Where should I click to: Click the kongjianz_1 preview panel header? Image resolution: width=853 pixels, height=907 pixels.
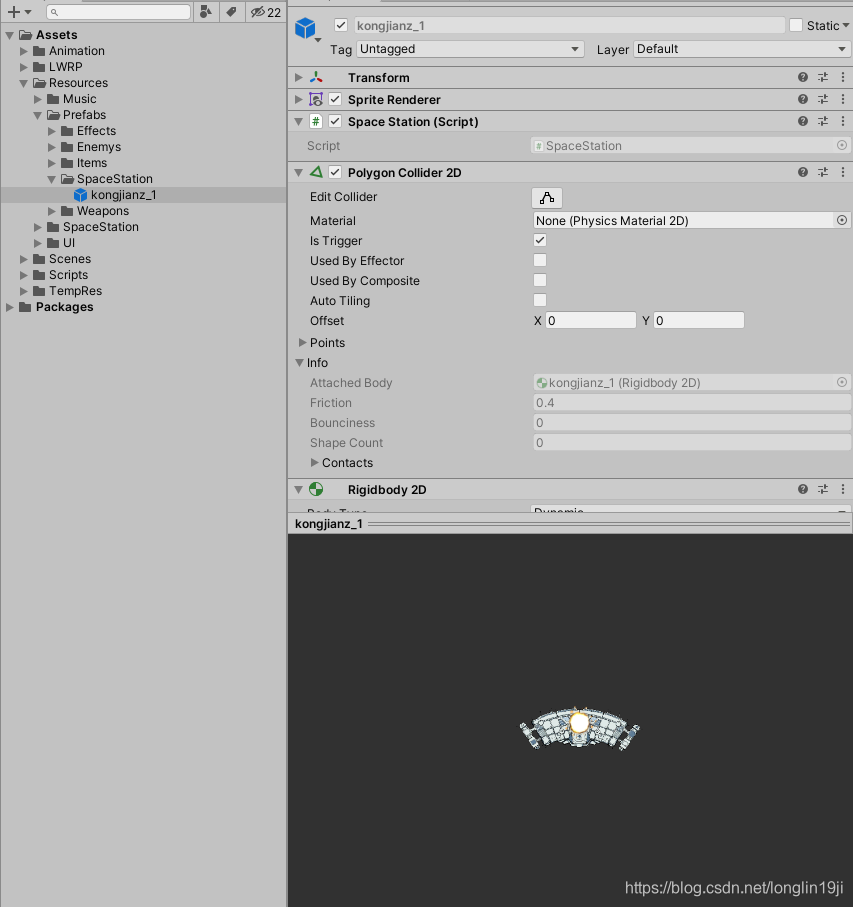pos(570,523)
